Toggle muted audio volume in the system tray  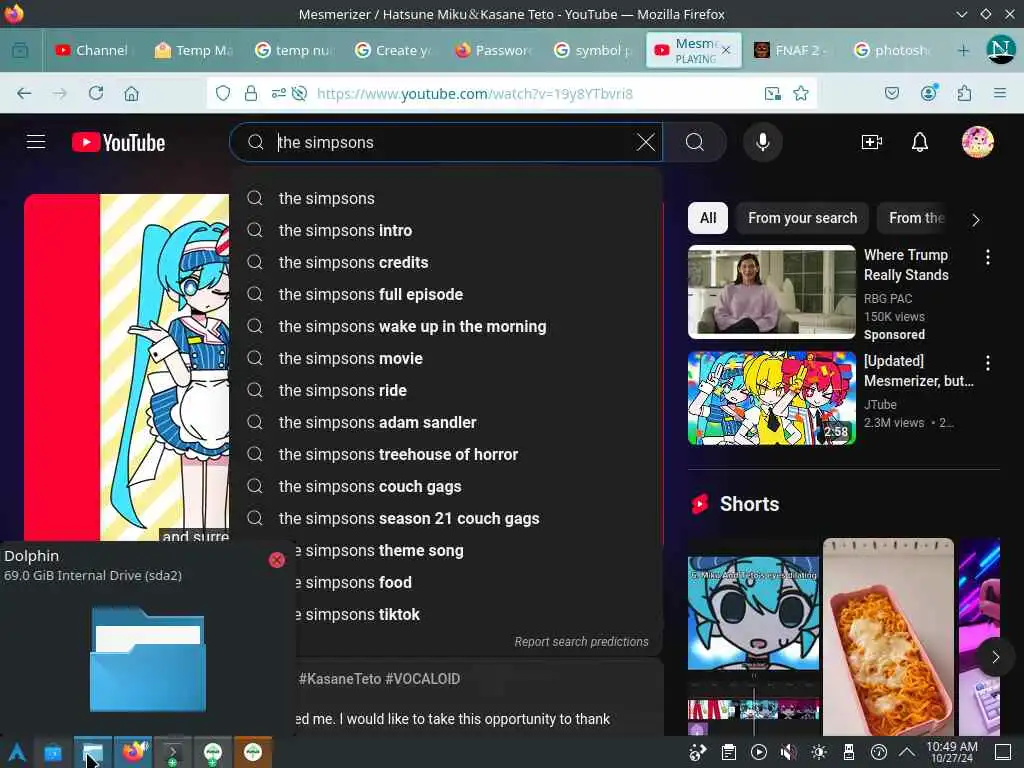coord(788,752)
